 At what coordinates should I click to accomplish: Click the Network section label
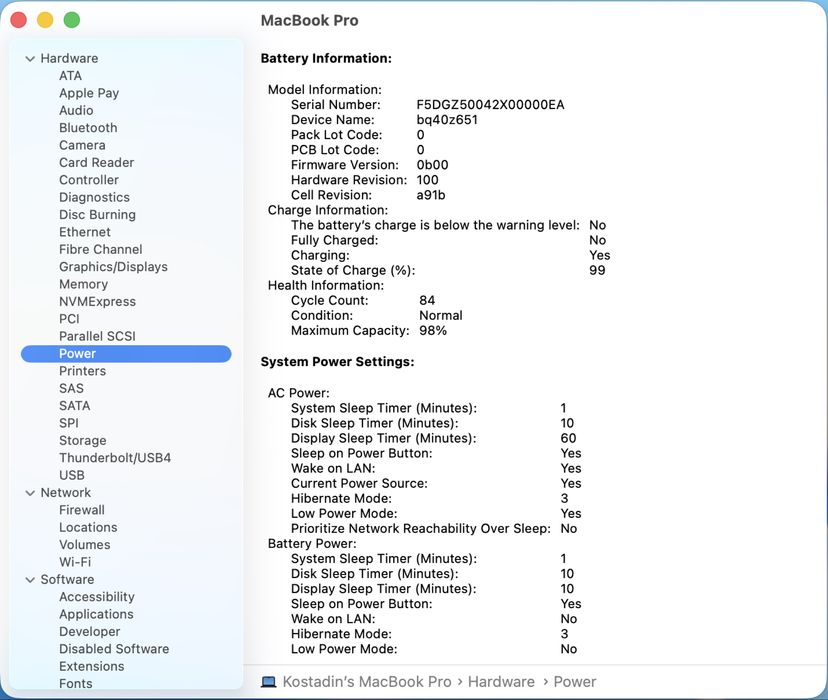(65, 493)
